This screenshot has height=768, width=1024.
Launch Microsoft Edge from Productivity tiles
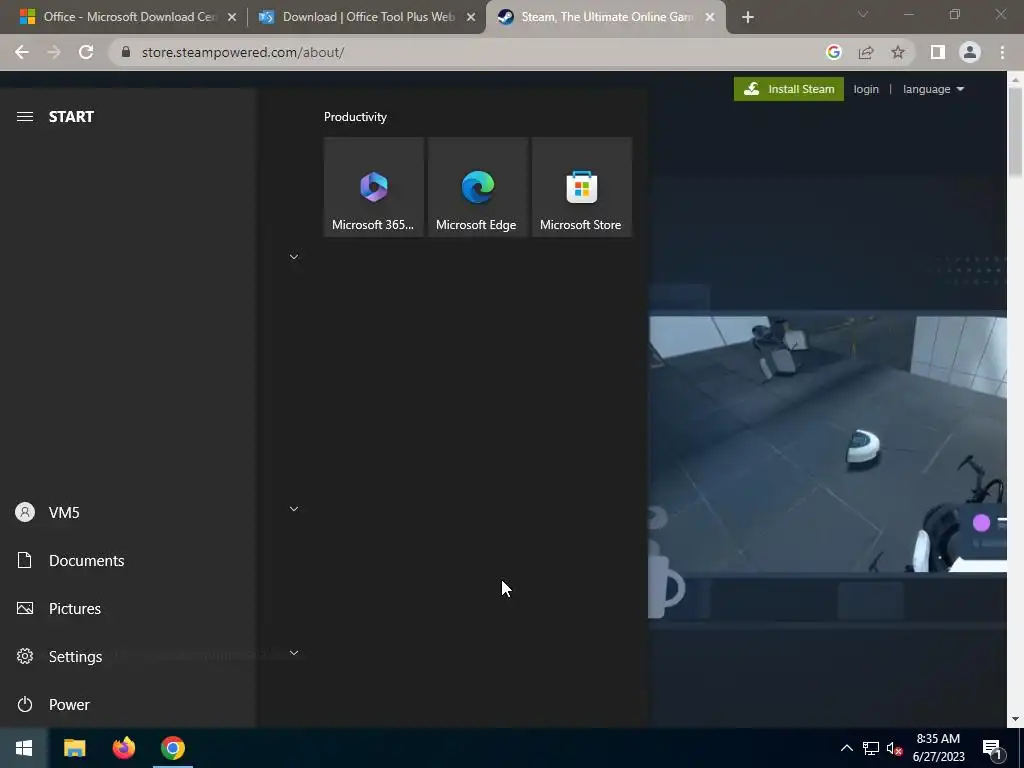[477, 187]
